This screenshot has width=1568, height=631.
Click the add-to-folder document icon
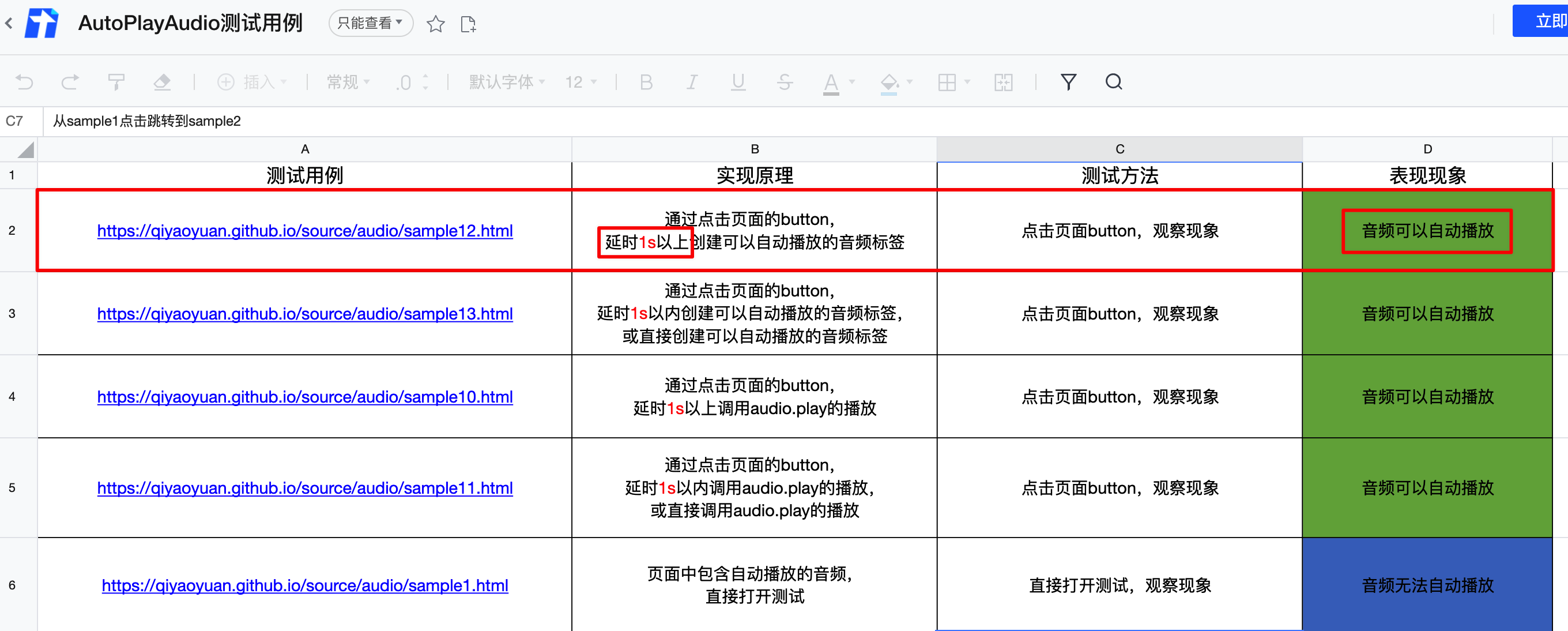click(468, 24)
